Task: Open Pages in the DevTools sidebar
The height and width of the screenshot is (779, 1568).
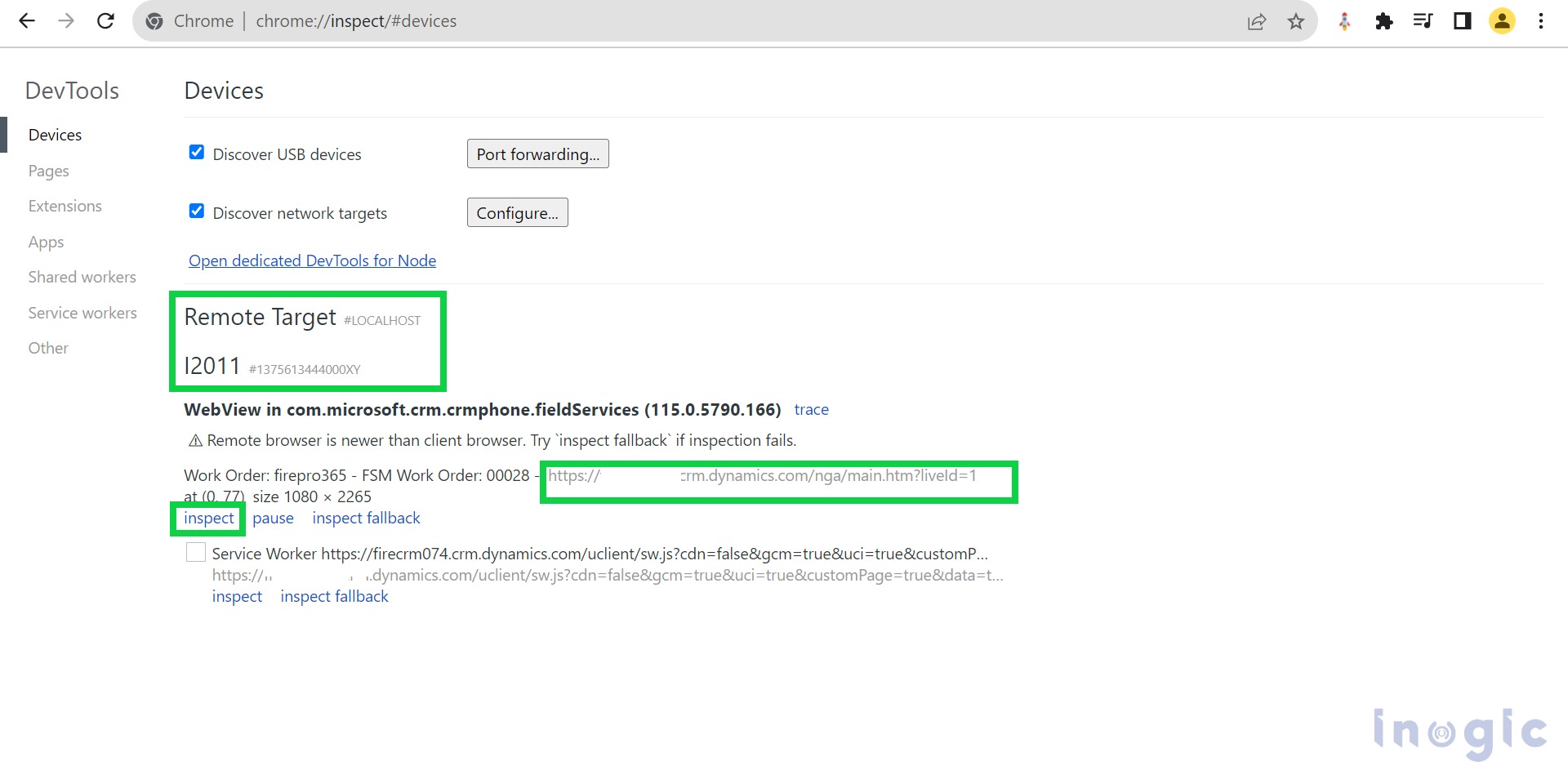Action: click(x=48, y=171)
